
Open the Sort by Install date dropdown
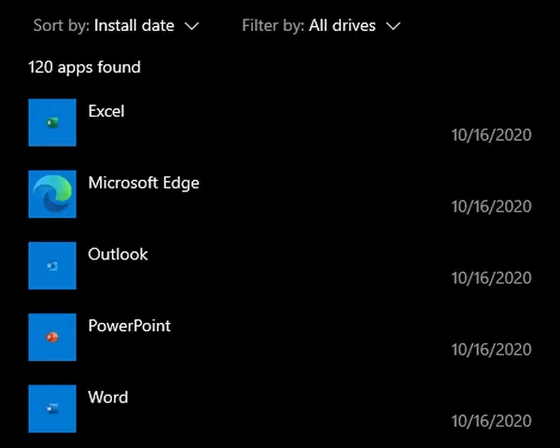click(x=116, y=26)
